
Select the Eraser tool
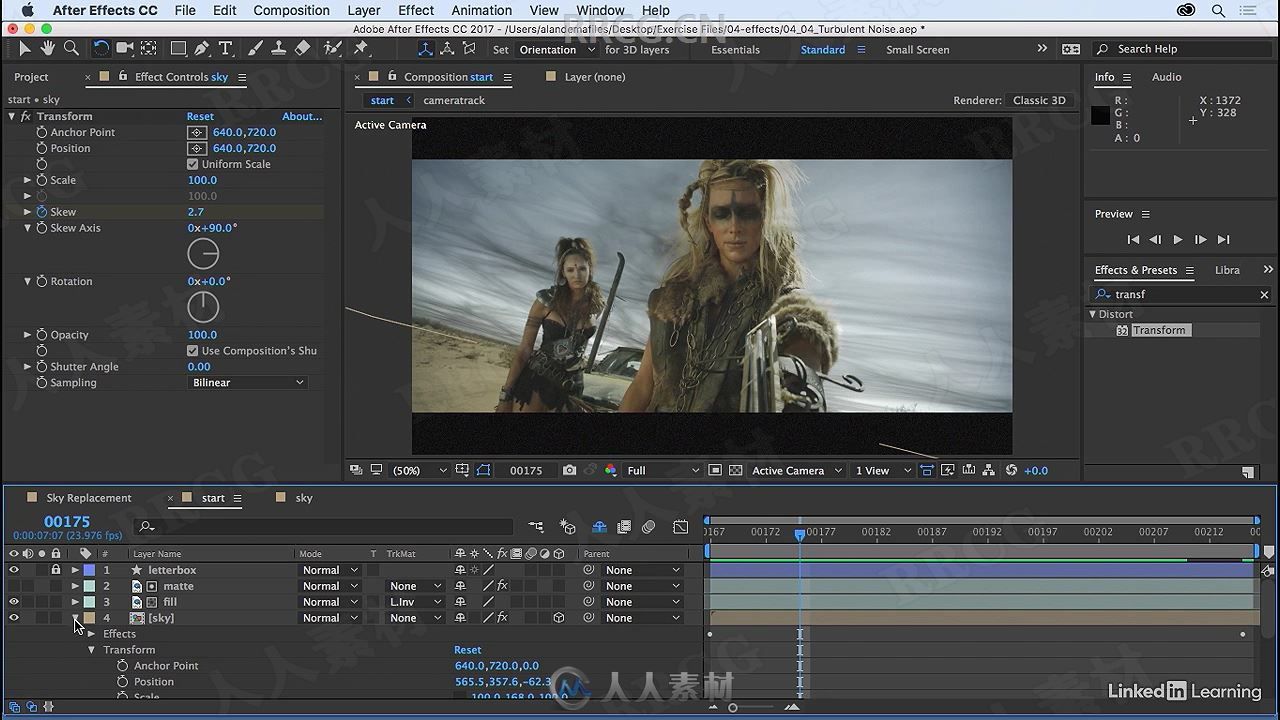[x=302, y=48]
